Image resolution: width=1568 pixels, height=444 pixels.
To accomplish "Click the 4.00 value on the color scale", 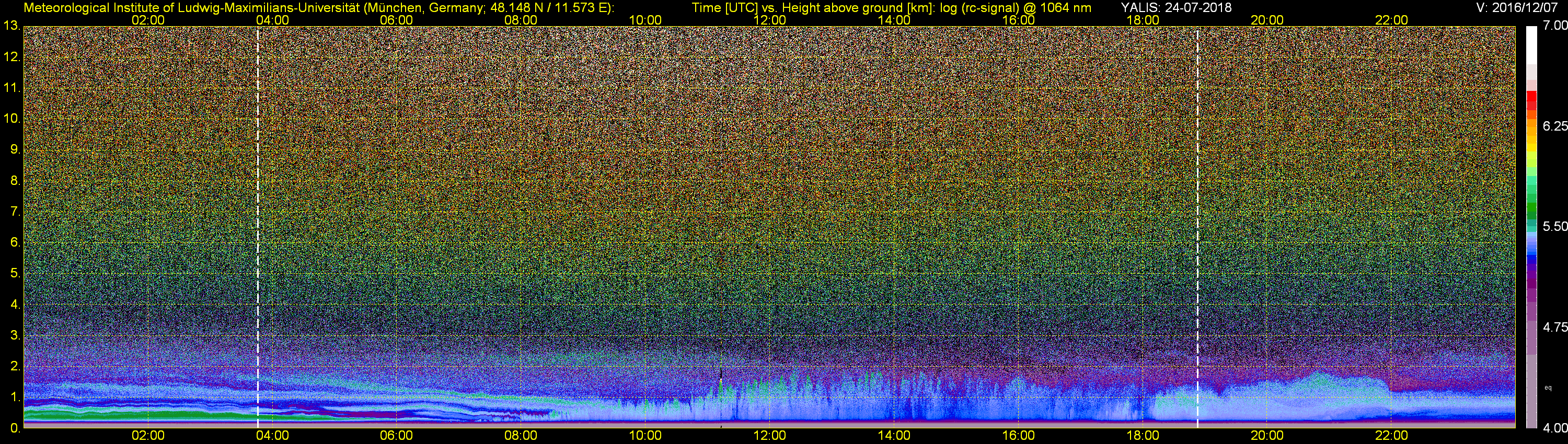I will (x=1555, y=428).
